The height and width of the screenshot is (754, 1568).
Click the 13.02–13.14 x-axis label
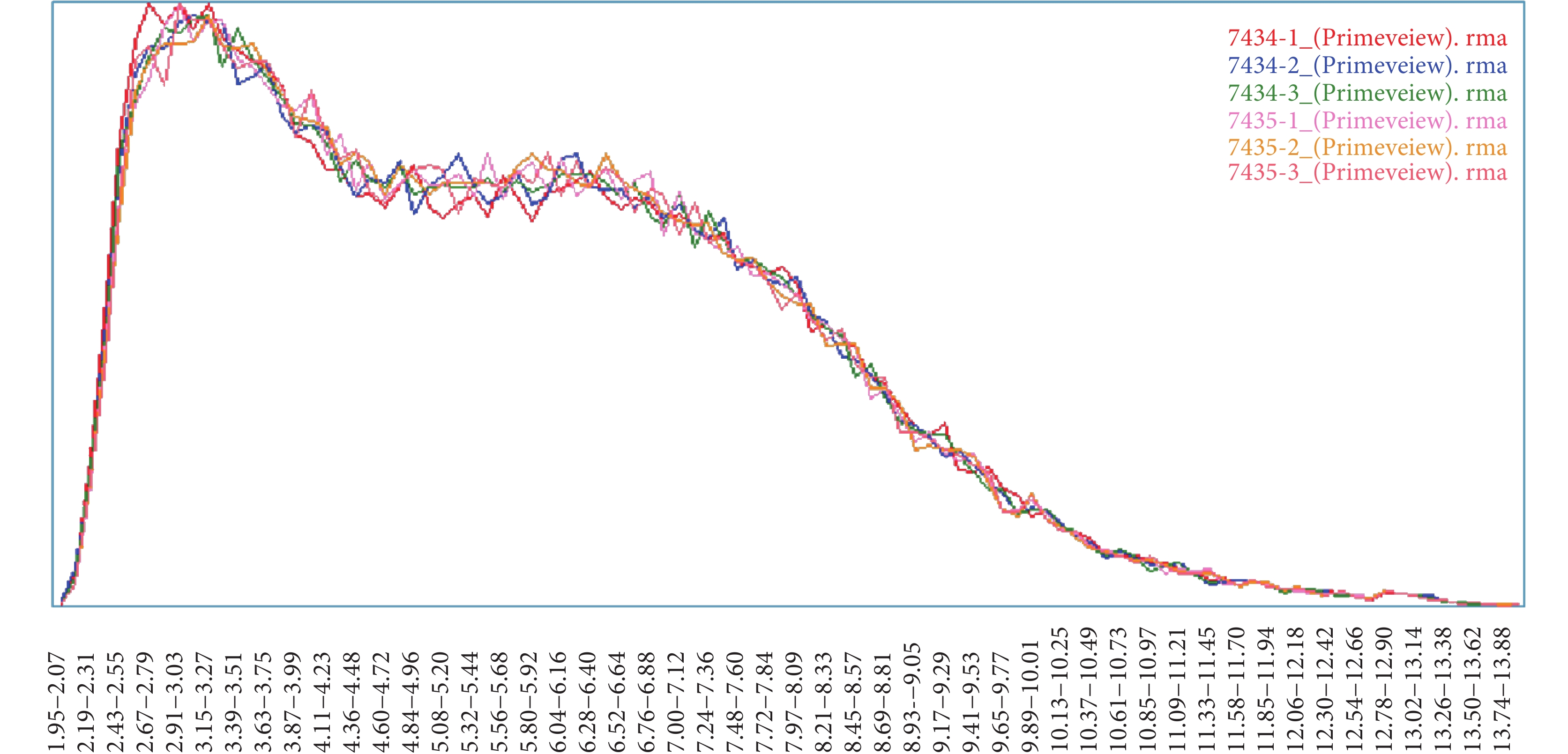(x=1413, y=689)
